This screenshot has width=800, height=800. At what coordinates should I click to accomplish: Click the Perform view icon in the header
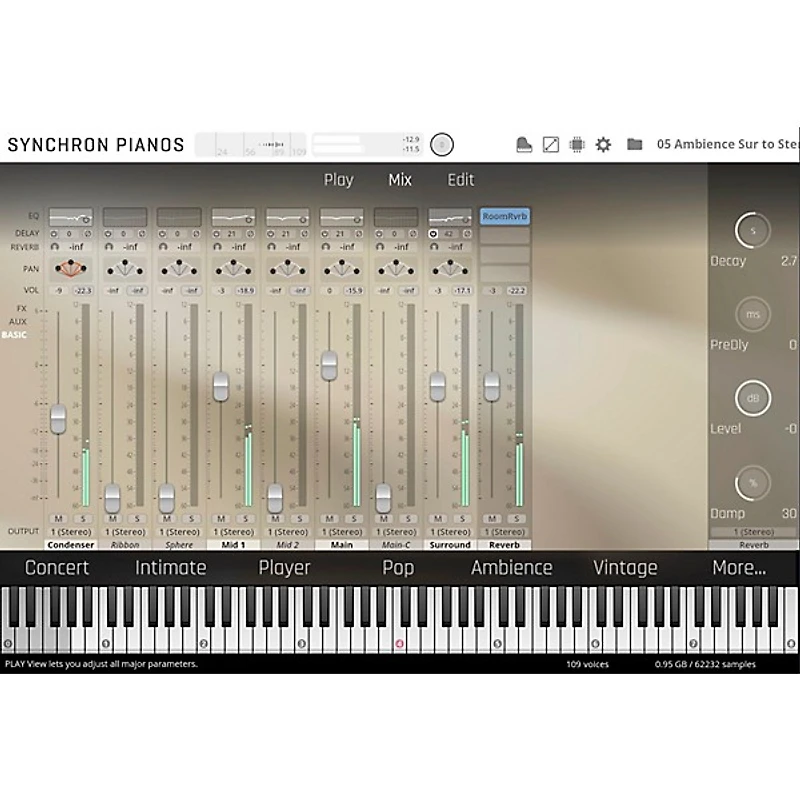point(549,144)
